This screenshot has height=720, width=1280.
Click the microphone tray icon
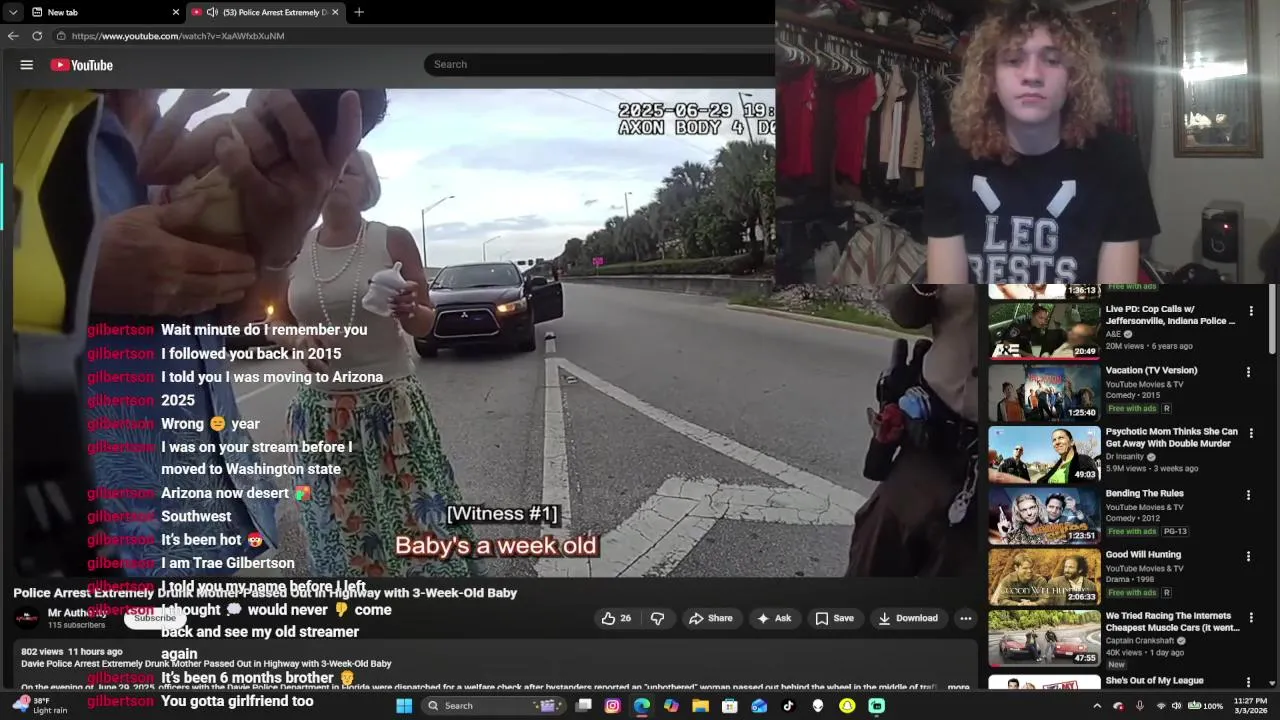pos(1140,705)
